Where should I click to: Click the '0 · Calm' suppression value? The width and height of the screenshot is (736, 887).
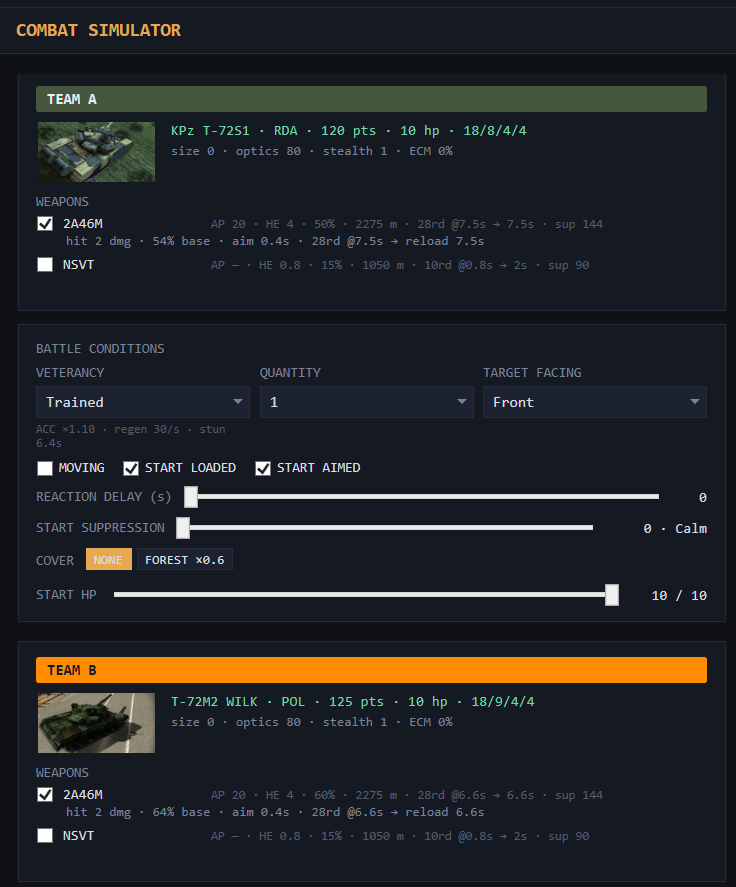click(x=675, y=528)
